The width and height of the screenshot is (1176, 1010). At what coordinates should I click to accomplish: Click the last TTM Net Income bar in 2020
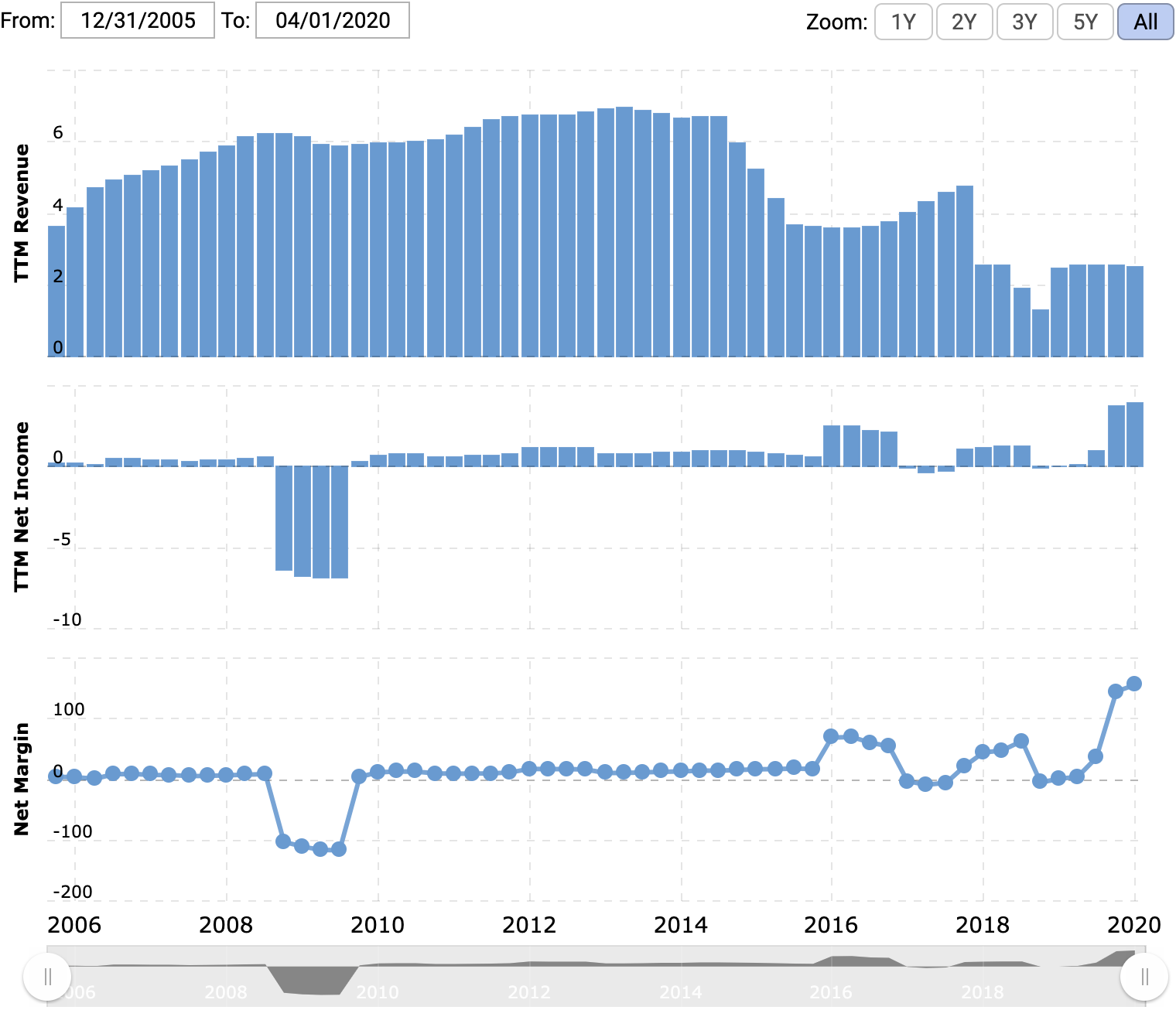(1135, 435)
